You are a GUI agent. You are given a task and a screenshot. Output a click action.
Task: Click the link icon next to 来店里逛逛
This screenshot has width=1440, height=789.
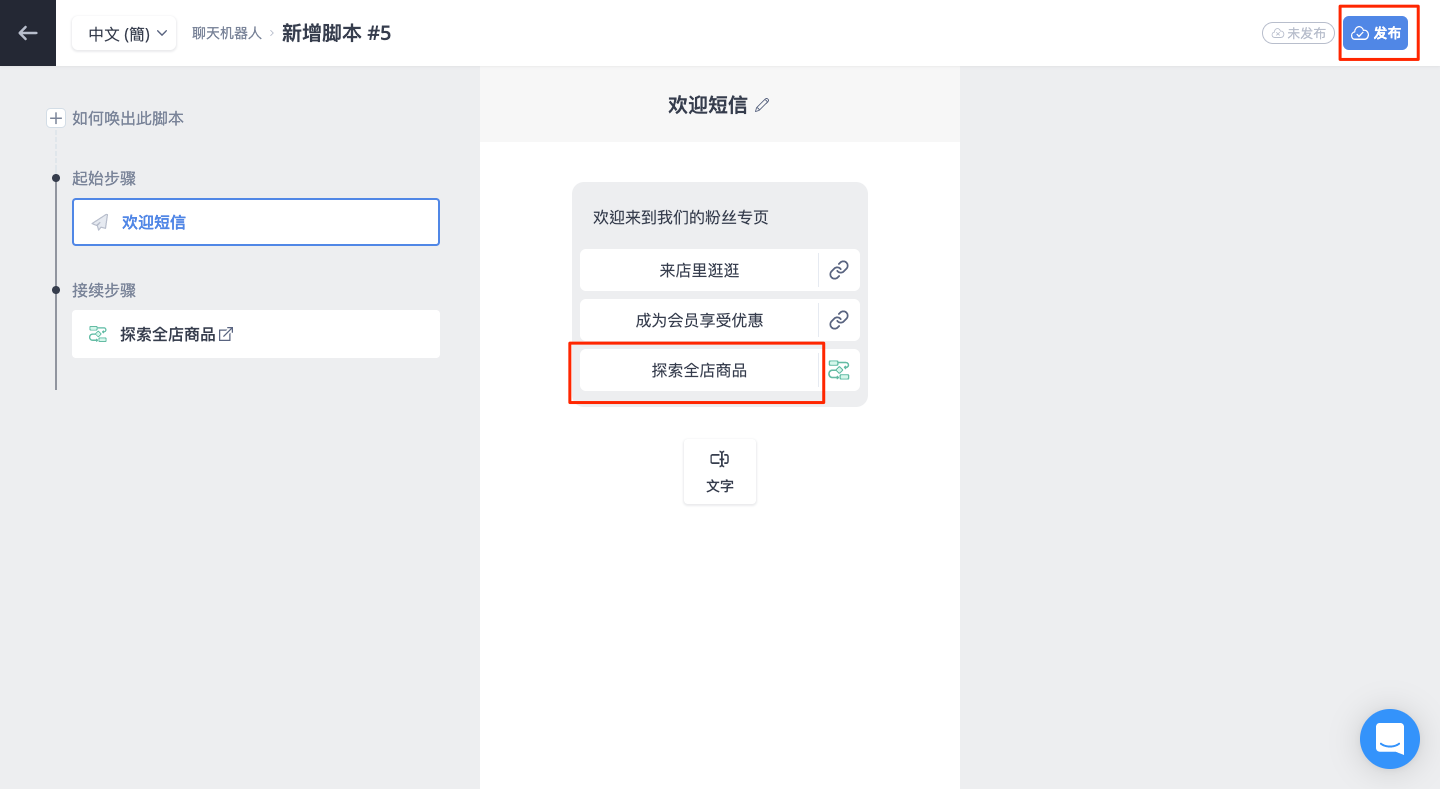point(839,270)
